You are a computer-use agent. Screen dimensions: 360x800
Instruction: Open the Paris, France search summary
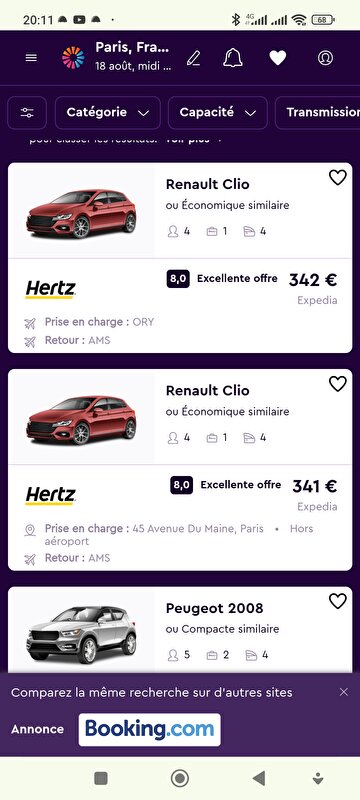pos(133,57)
